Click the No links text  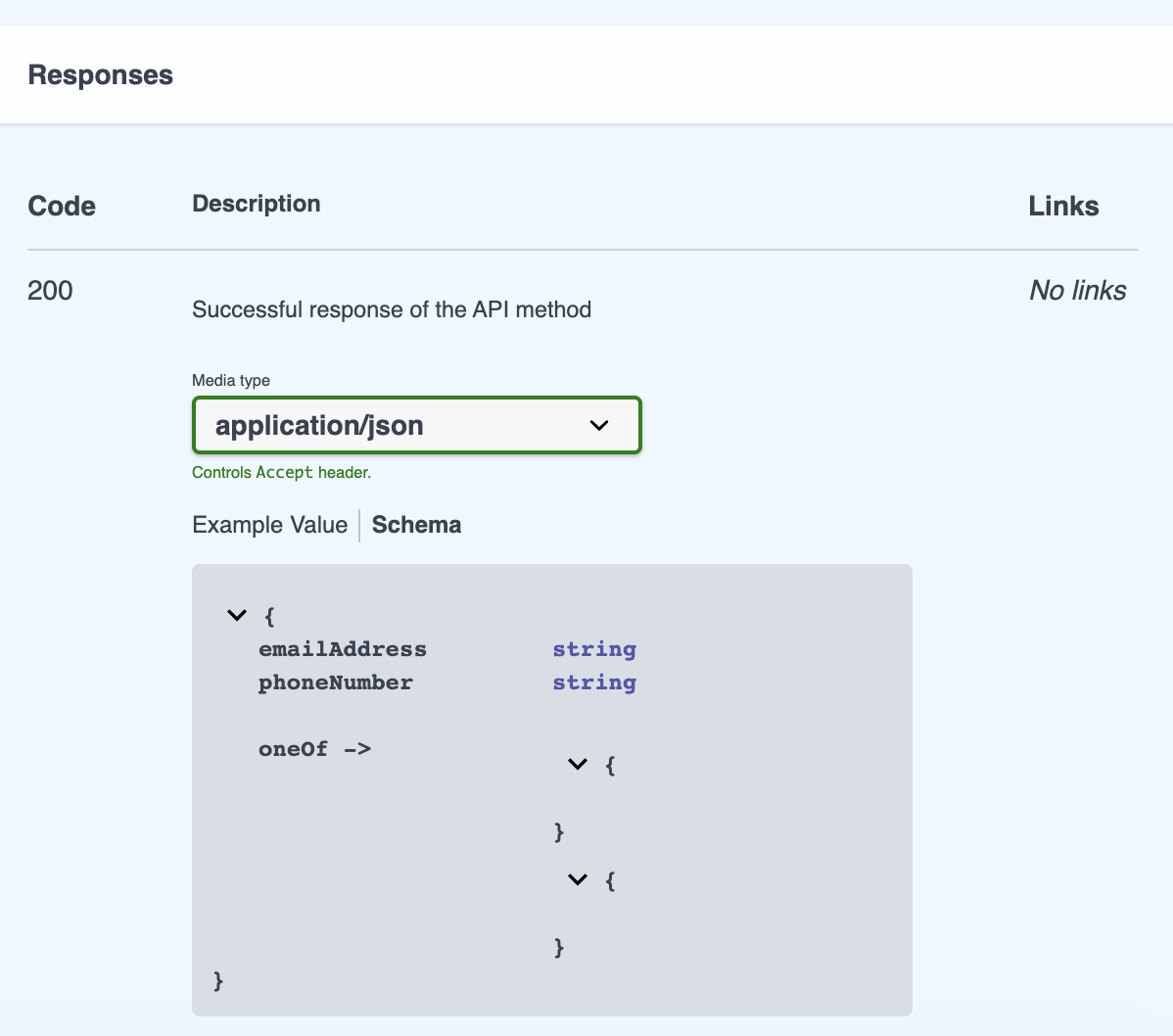tap(1077, 290)
